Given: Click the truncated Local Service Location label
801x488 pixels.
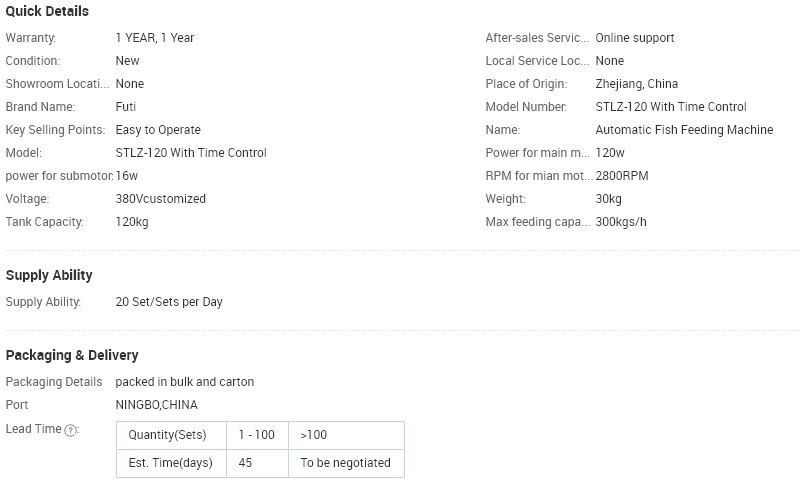Looking at the screenshot, I should pos(537,61).
